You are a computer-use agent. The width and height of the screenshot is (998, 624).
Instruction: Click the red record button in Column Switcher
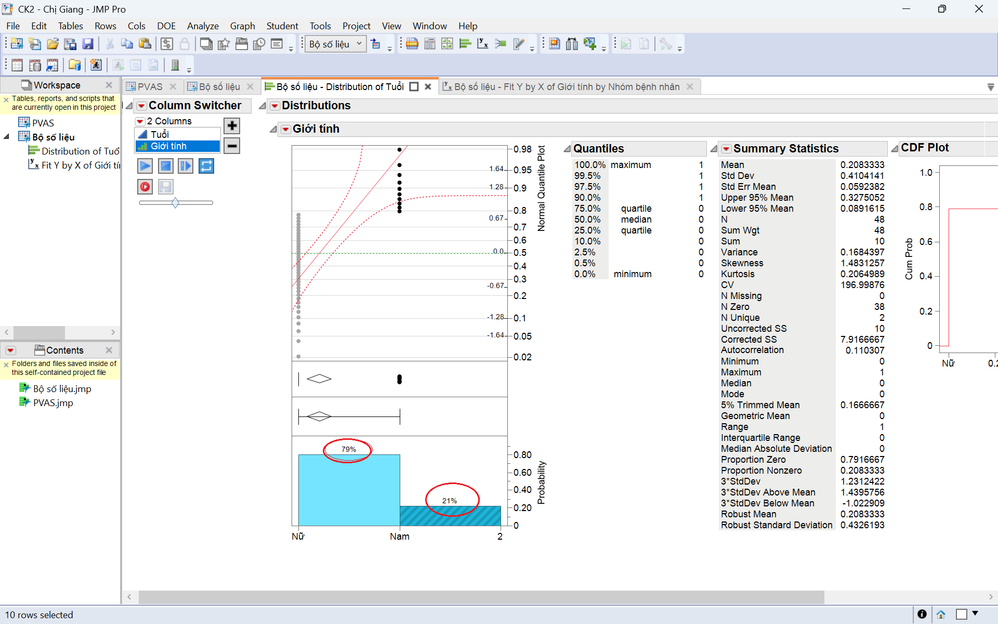click(145, 186)
